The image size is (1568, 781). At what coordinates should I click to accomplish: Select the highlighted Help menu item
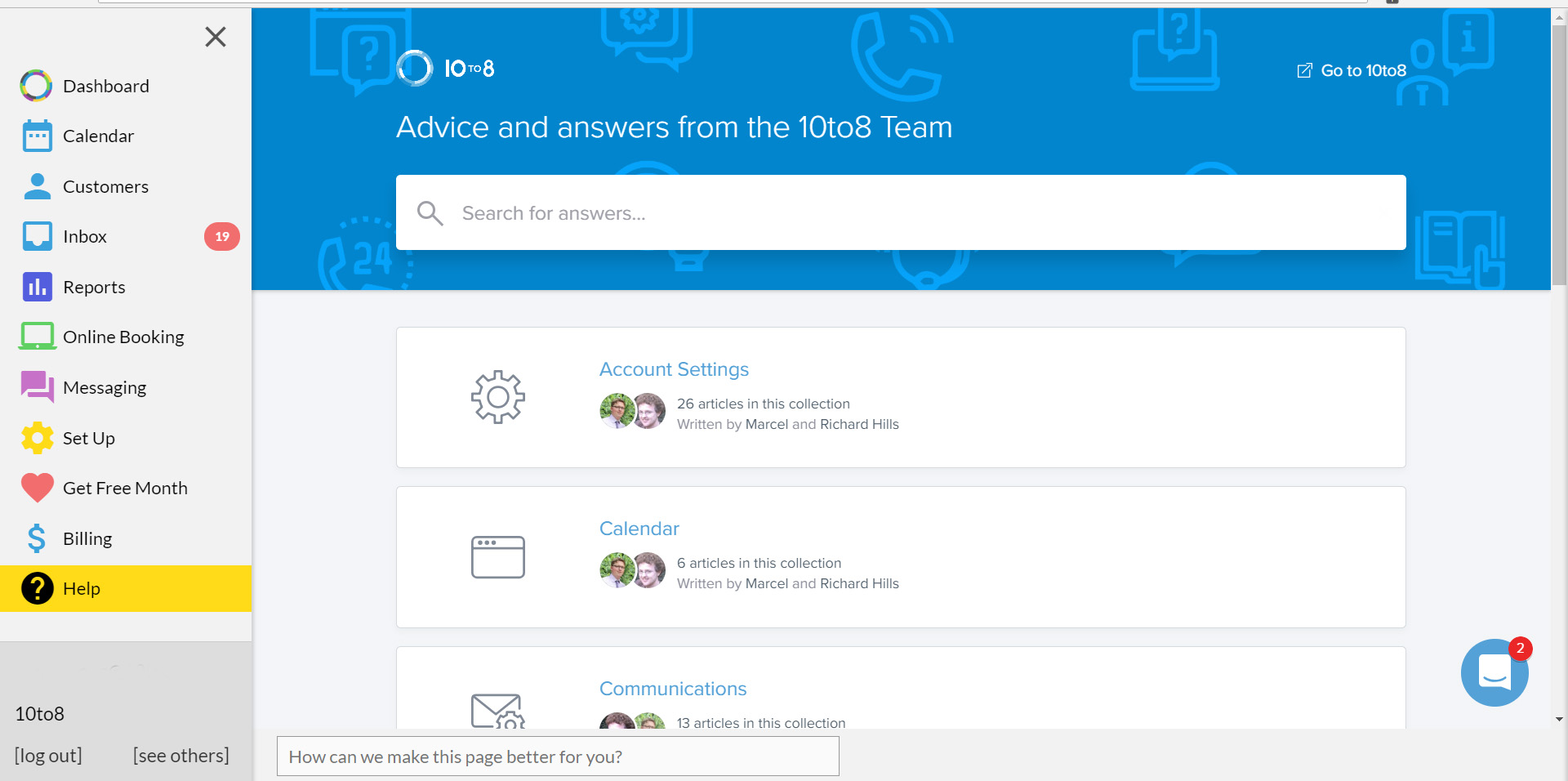pos(126,588)
